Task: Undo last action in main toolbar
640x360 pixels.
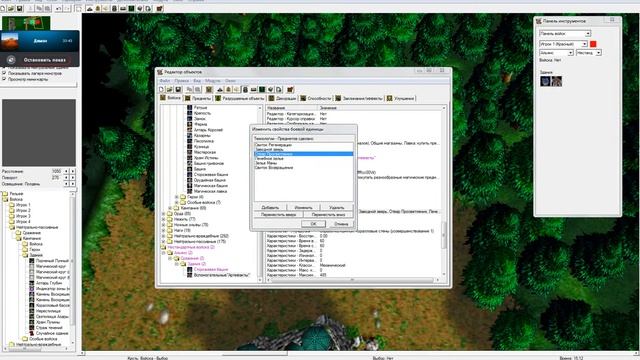Action: tap(59, 8)
